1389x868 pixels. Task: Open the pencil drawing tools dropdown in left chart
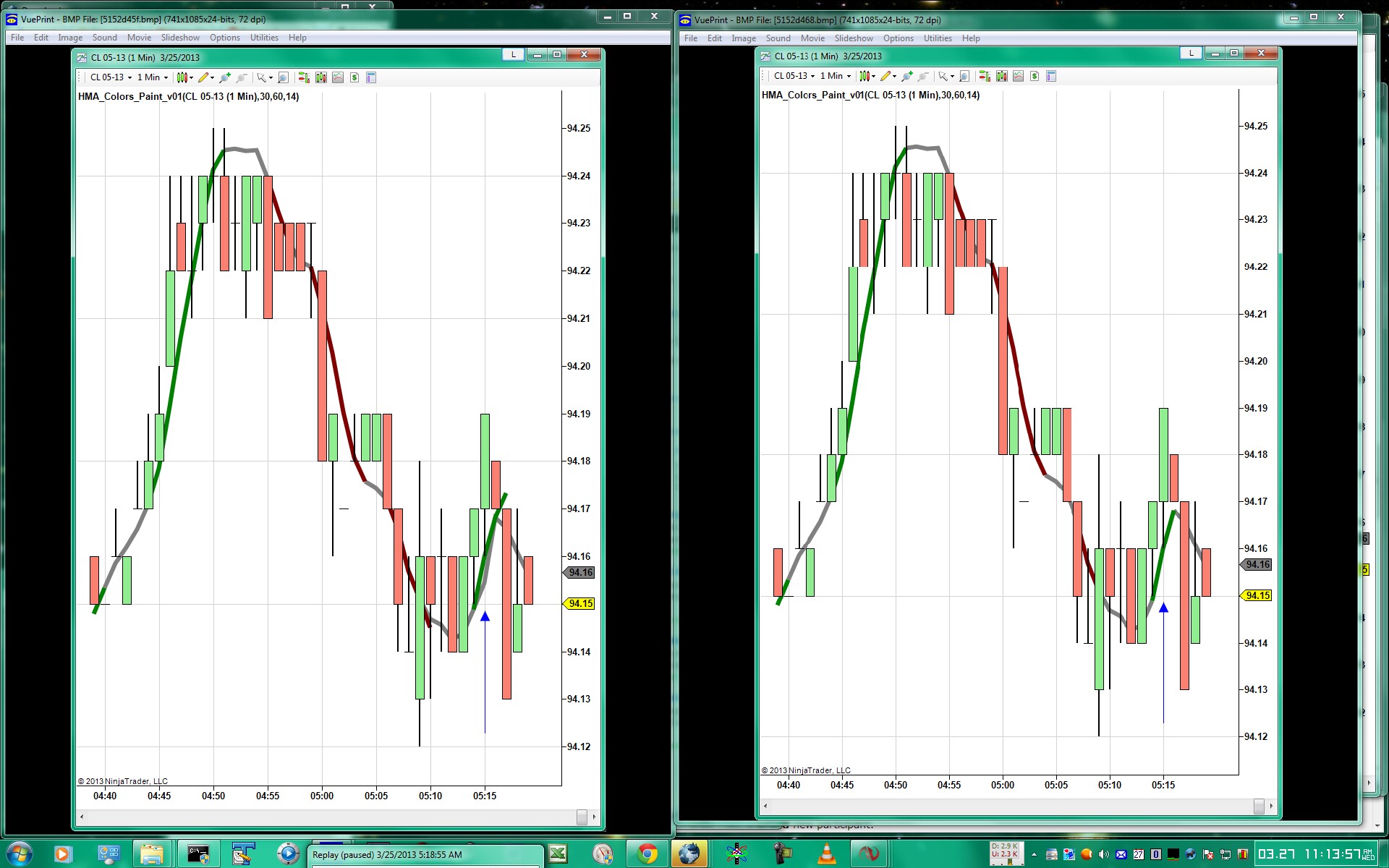[x=212, y=77]
